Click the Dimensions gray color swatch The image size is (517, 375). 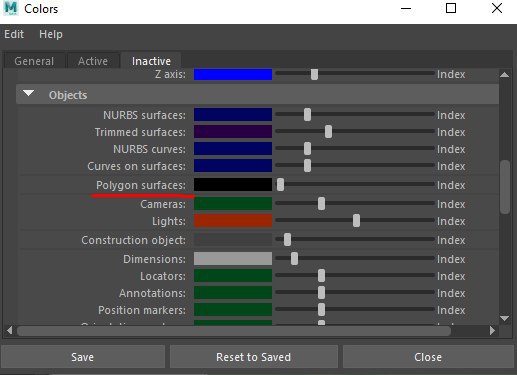[233, 259]
